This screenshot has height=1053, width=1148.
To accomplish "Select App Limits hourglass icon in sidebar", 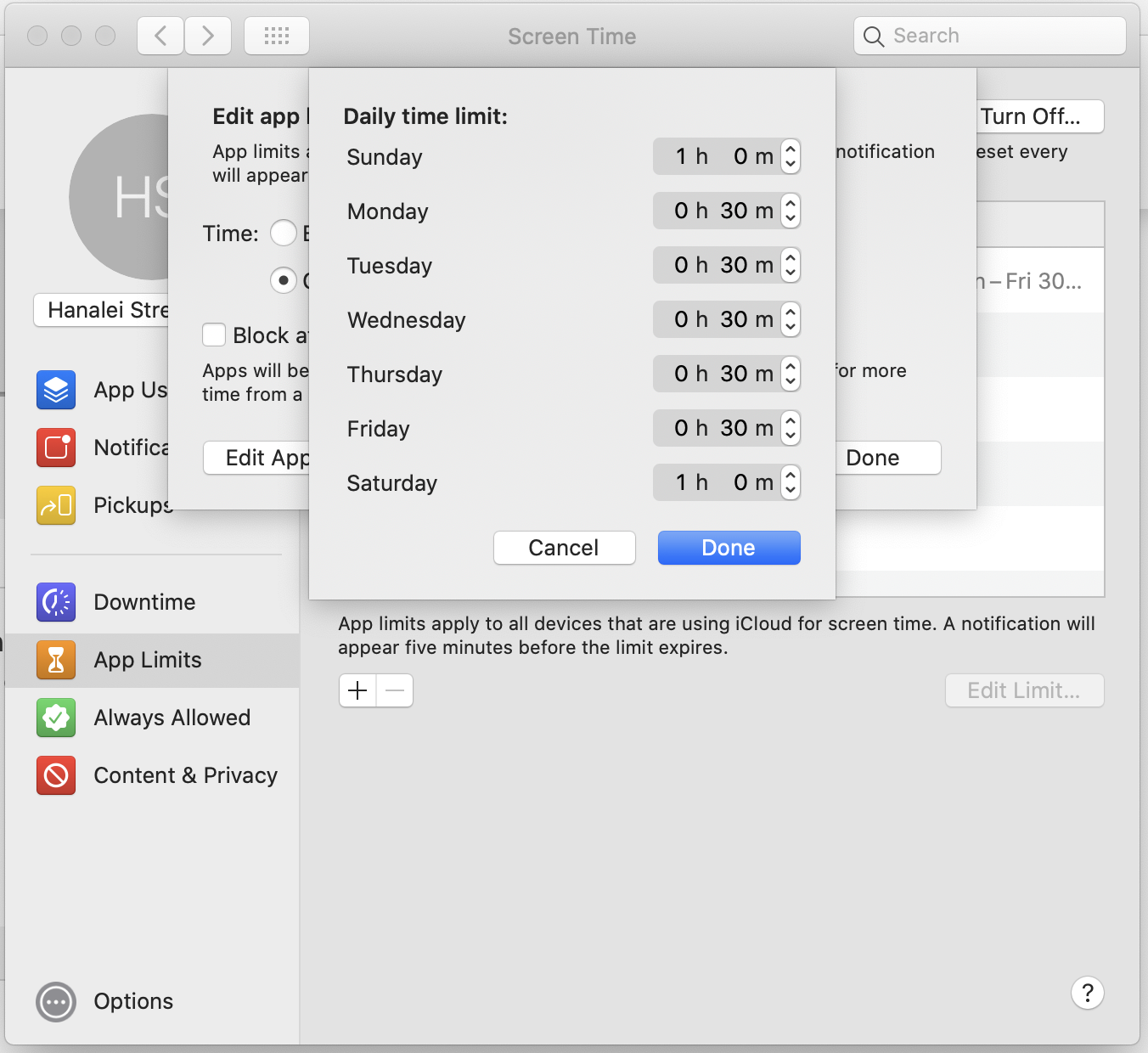I will [56, 660].
